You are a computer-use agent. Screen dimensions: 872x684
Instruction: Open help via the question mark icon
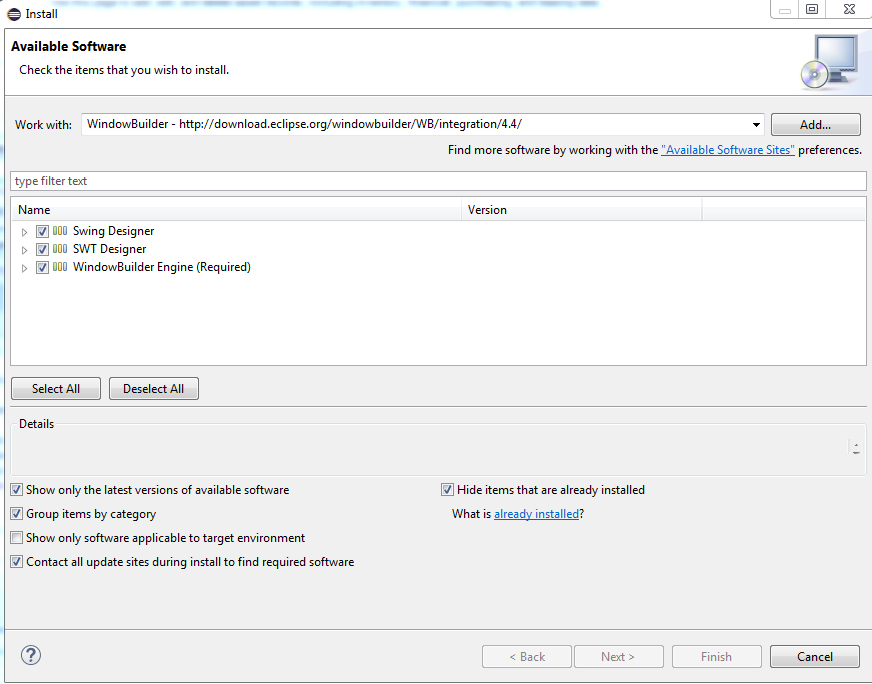(31, 655)
